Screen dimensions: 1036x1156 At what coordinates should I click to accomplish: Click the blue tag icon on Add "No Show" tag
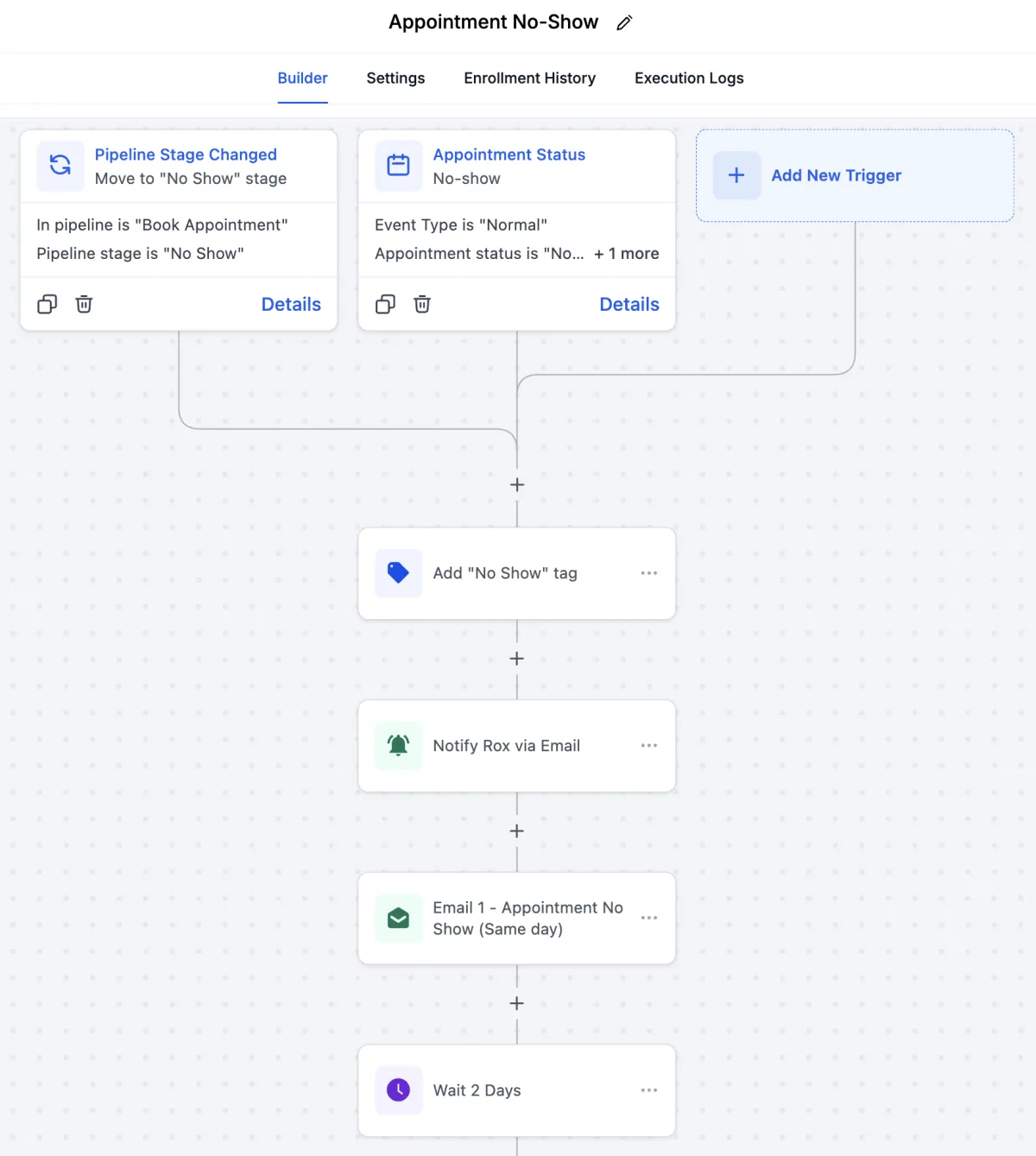(398, 573)
